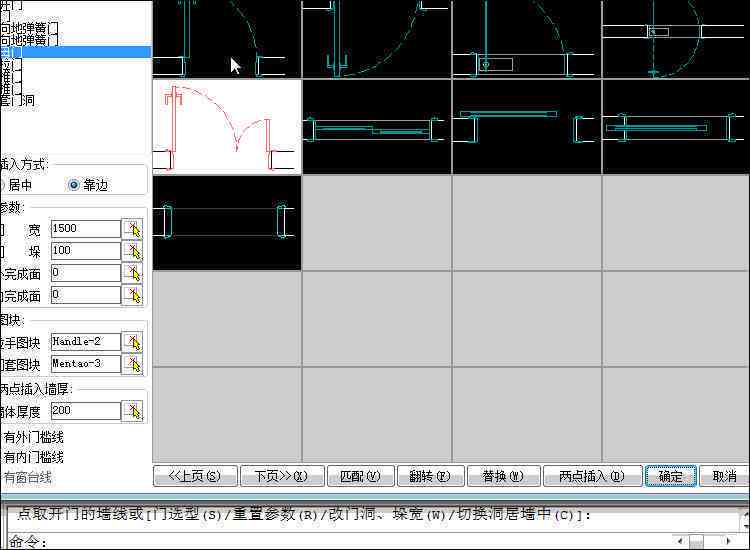Image resolution: width=750 pixels, height=550 pixels.
Task: Edit the 内完成面 field showing 0
Action: pyautogui.click(x=86, y=295)
